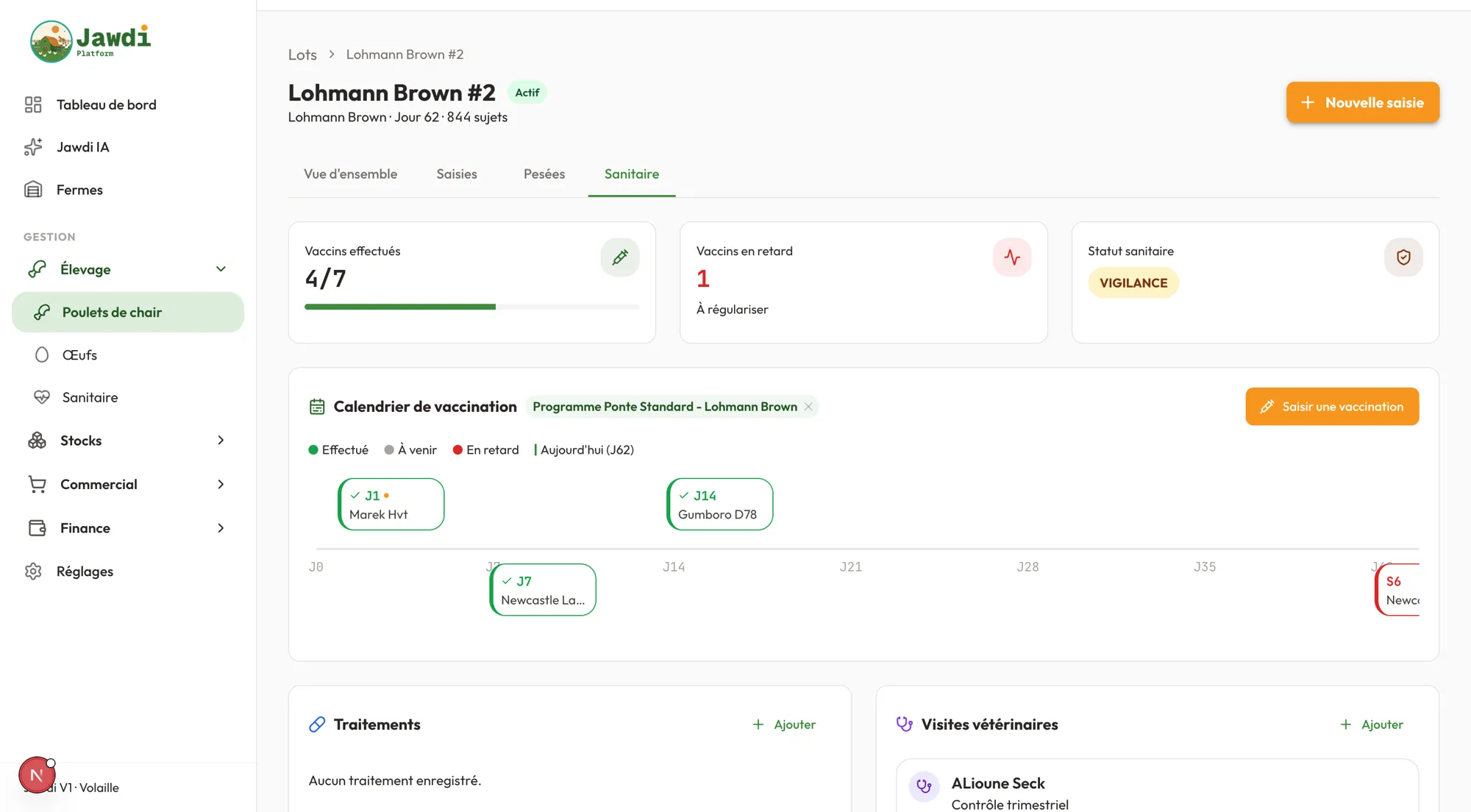The image size is (1471, 812).
Task: Open Tableau de bord grid icon
Action: [x=33, y=104]
